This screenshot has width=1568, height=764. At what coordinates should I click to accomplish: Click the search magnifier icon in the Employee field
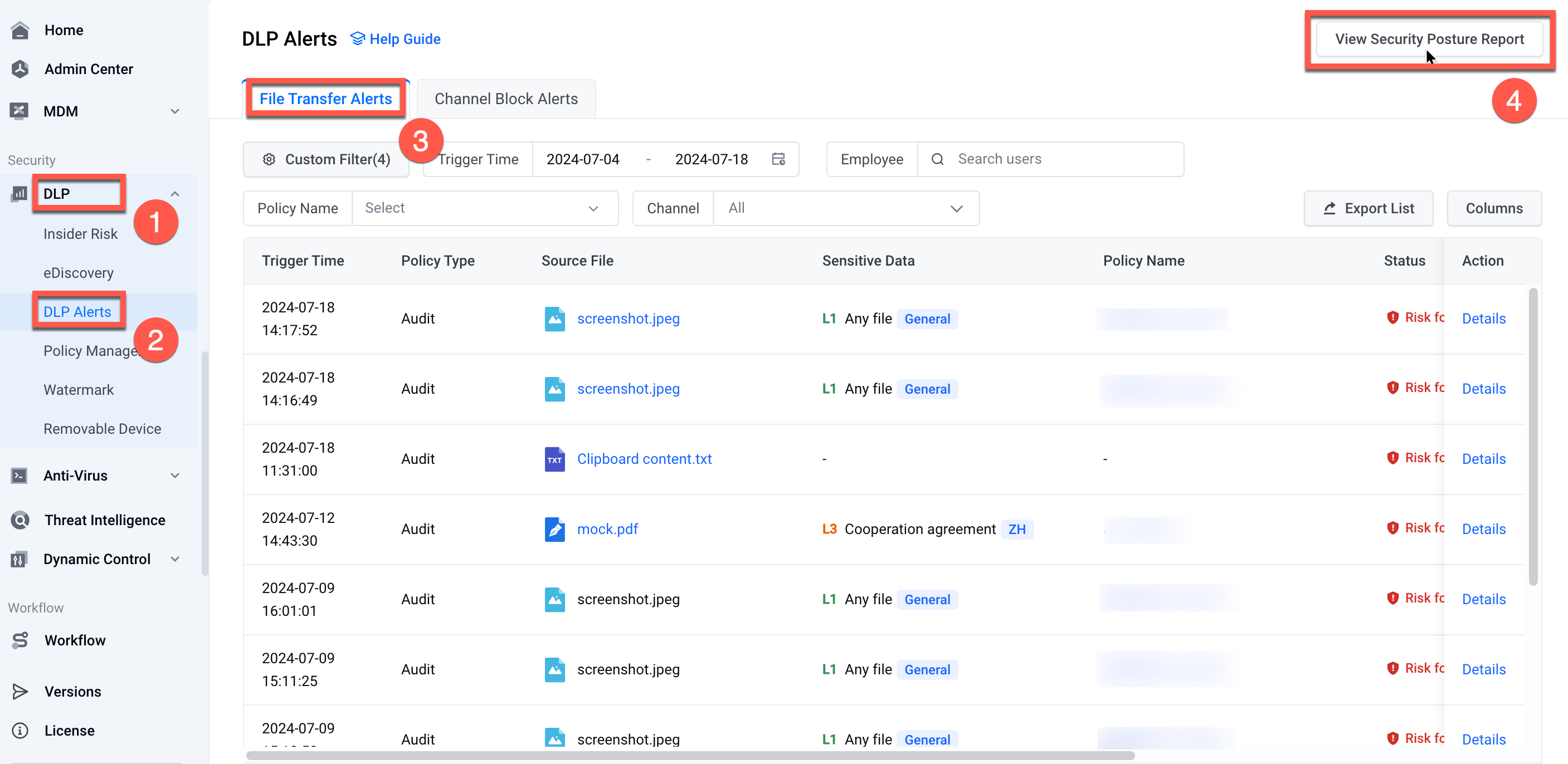(x=937, y=159)
